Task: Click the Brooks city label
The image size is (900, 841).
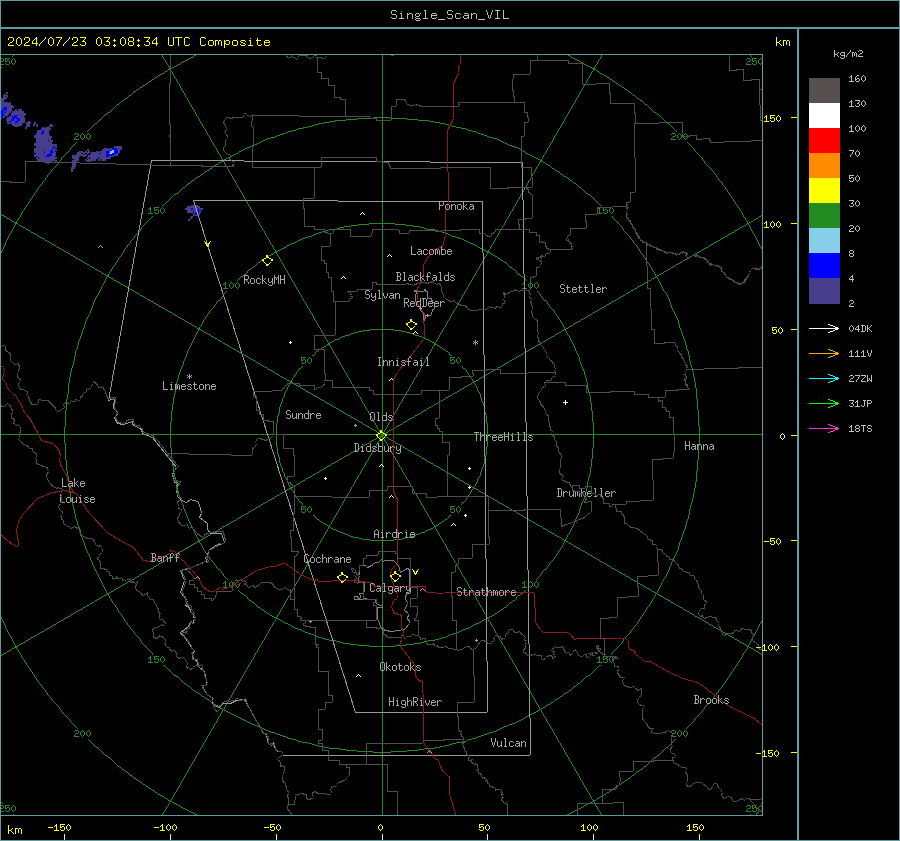Action: pyautogui.click(x=711, y=700)
